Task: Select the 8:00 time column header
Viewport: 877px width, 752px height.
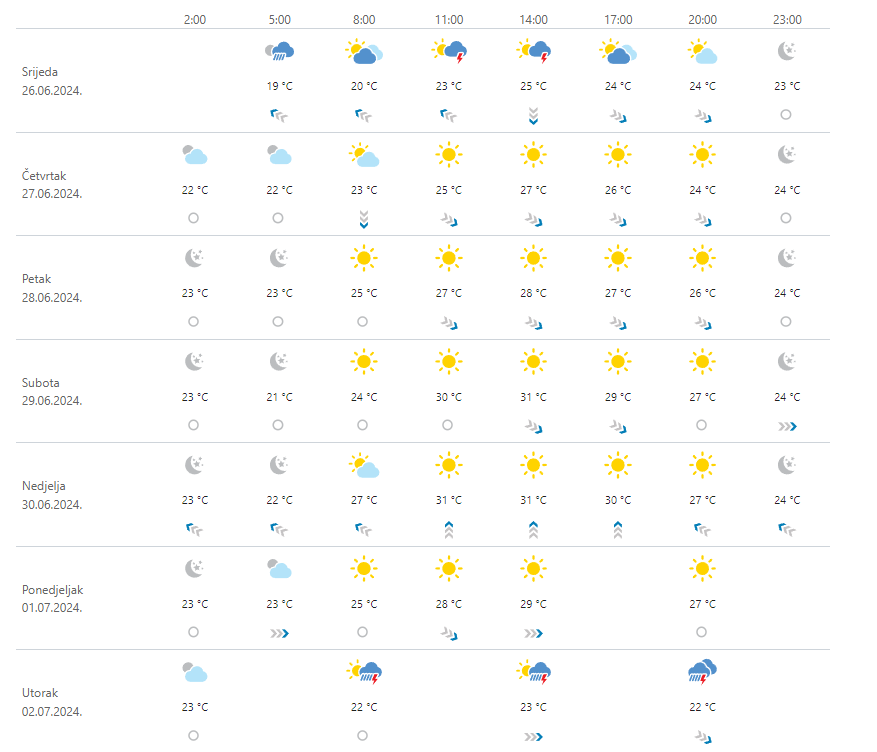Action: [364, 19]
